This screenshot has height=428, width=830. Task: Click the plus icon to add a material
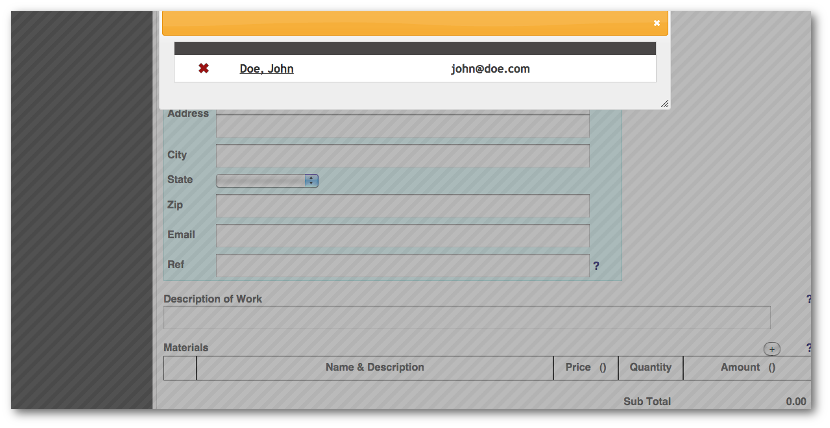(771, 349)
